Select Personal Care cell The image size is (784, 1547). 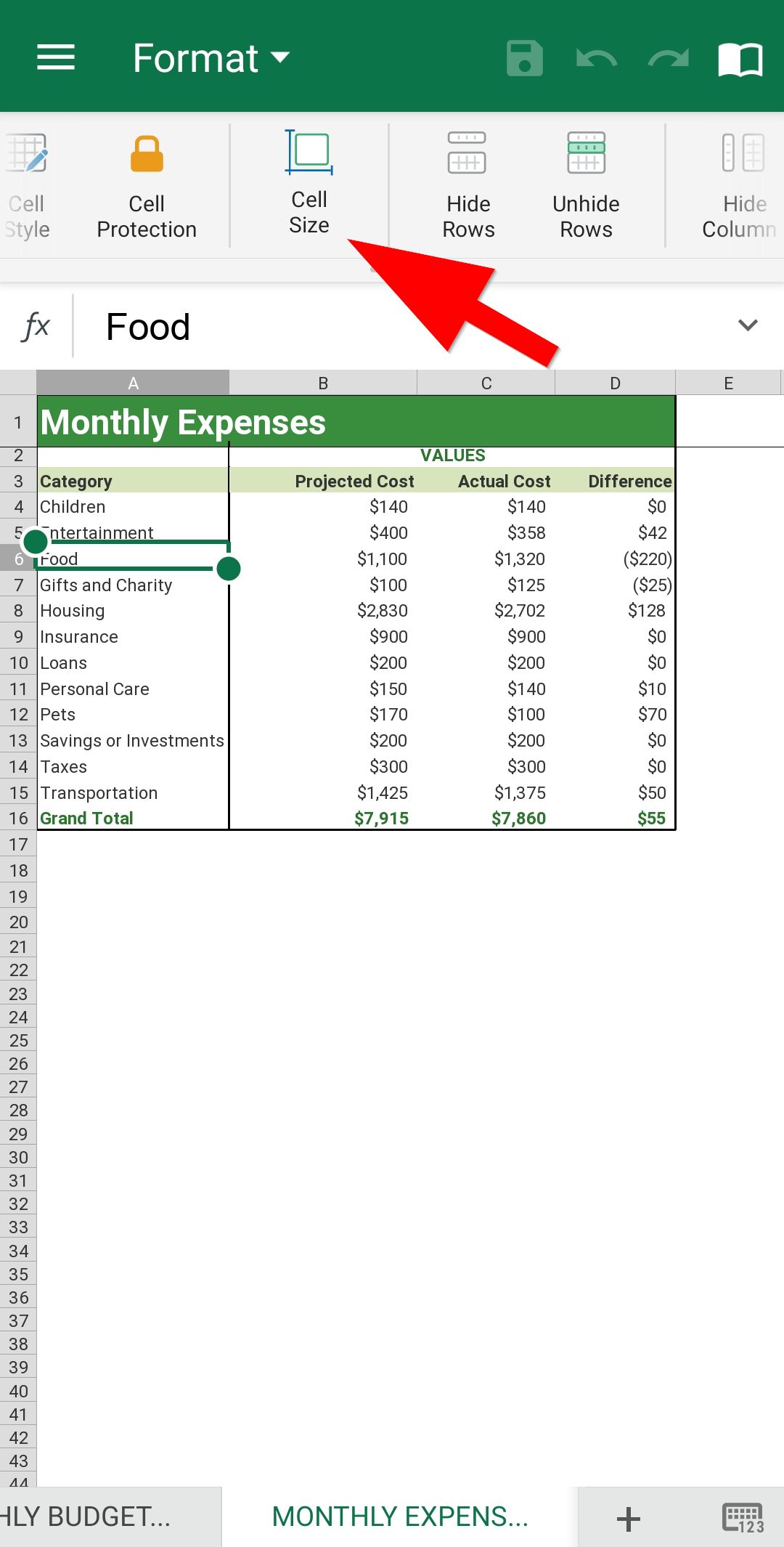tap(133, 689)
